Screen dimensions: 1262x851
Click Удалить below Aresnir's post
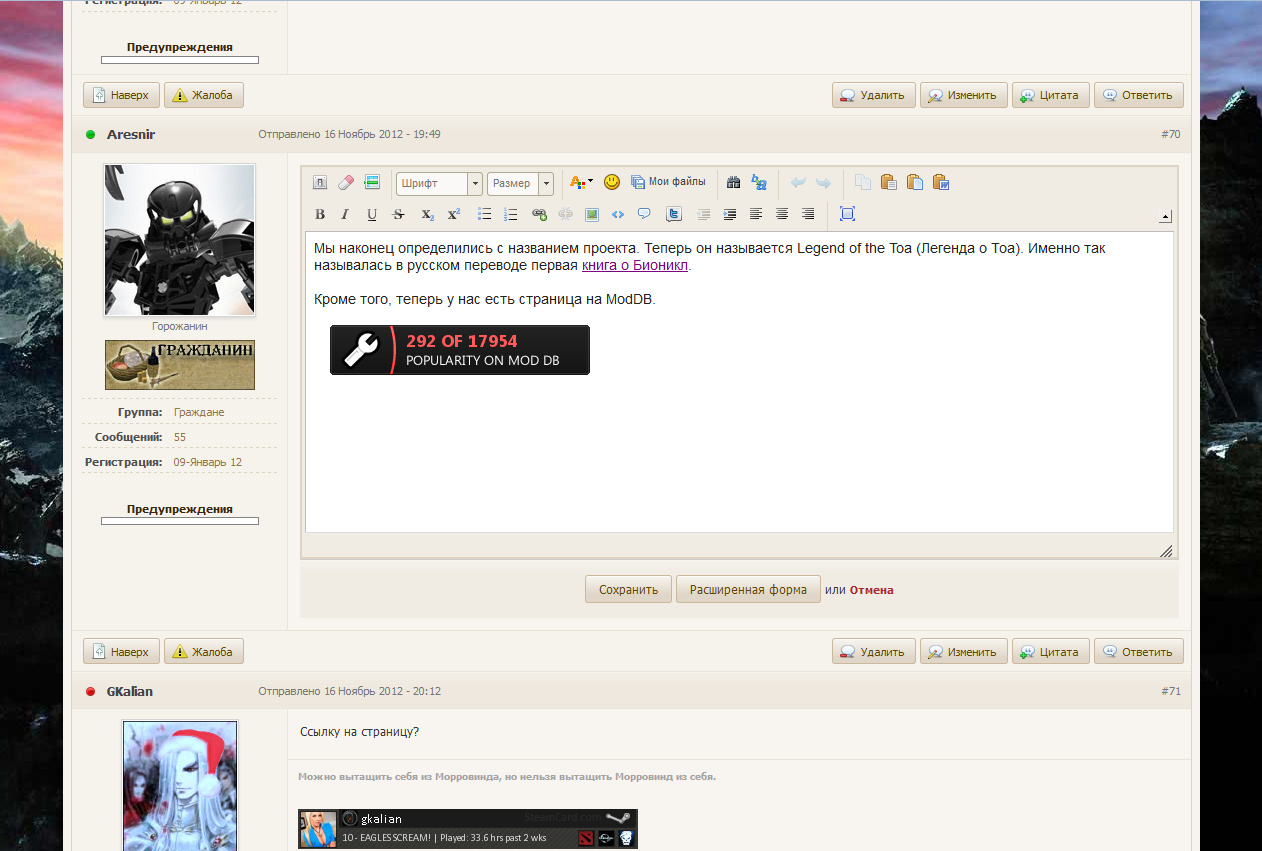pos(873,652)
